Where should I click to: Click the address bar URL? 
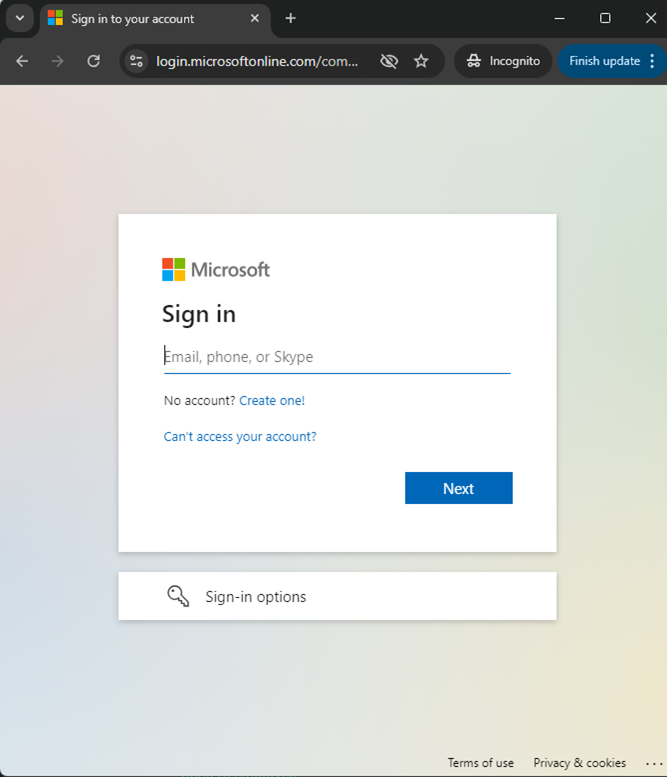click(257, 61)
